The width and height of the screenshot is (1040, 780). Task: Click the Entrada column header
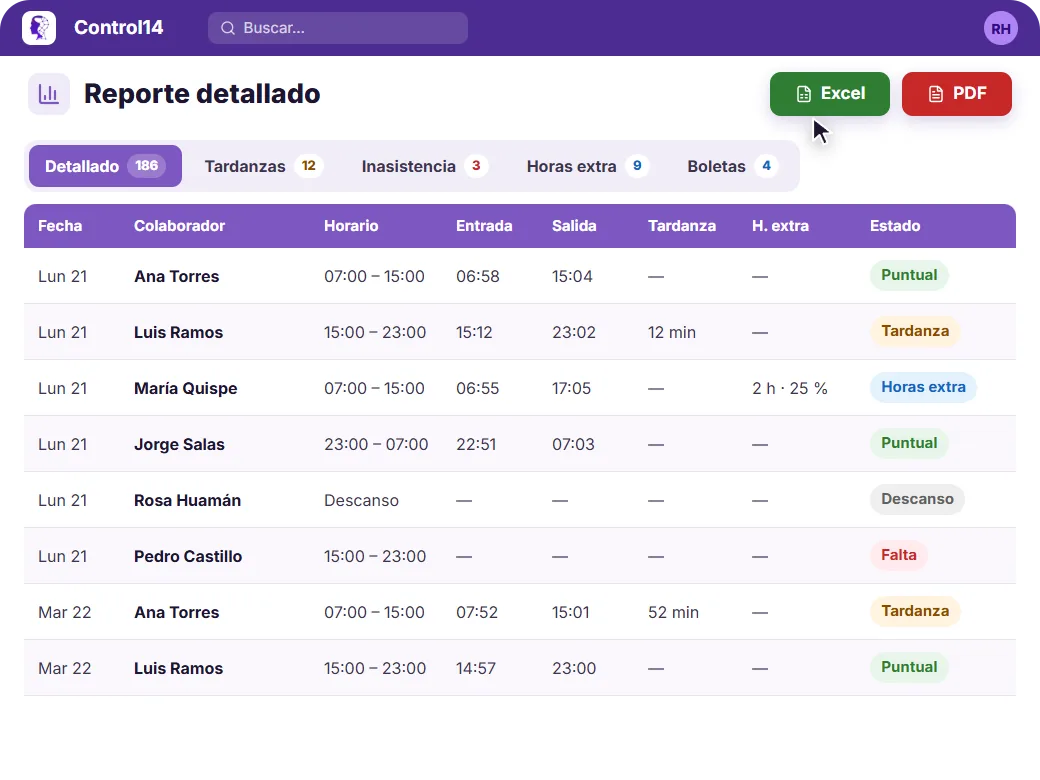point(484,226)
